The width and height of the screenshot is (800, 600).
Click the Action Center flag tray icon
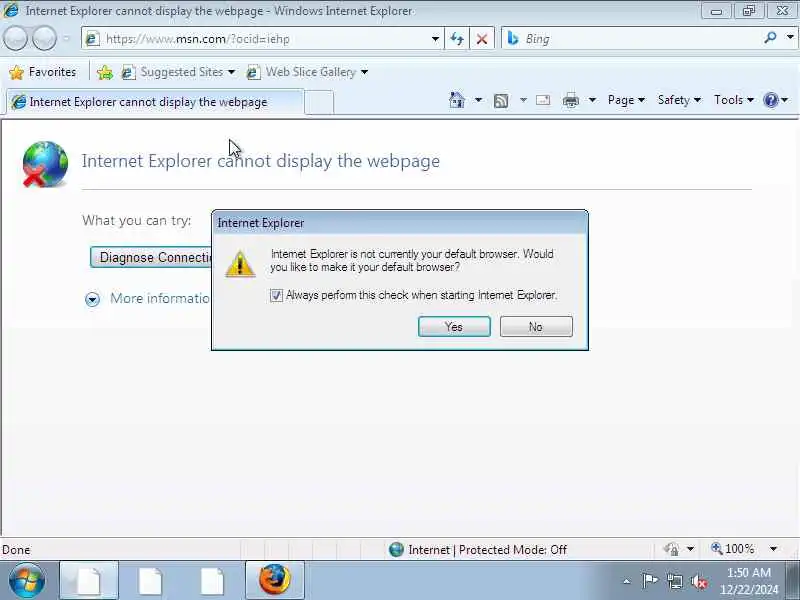[x=650, y=581]
